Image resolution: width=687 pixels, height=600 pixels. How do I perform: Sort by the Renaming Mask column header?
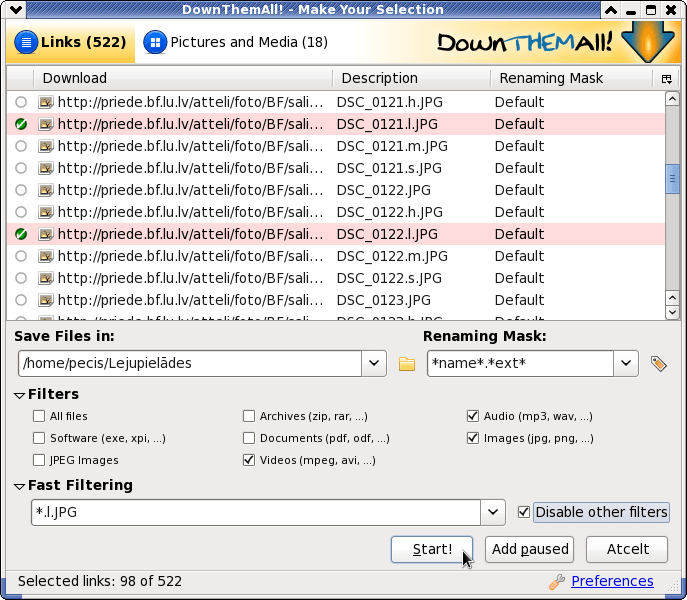point(571,78)
